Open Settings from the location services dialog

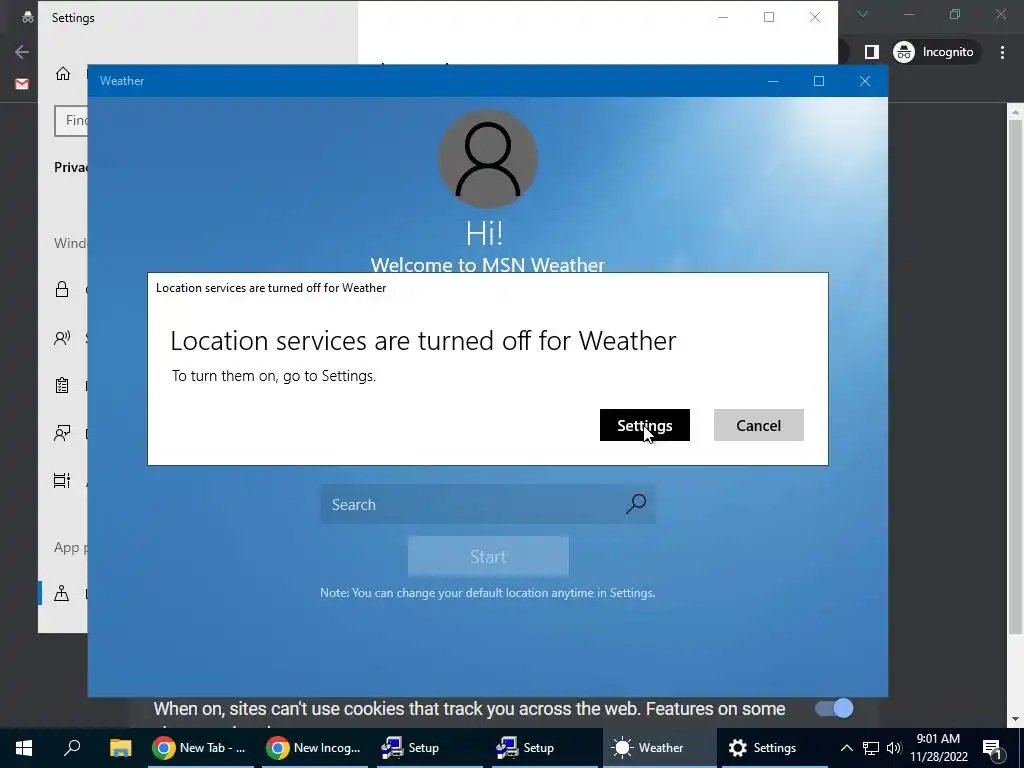(x=645, y=425)
